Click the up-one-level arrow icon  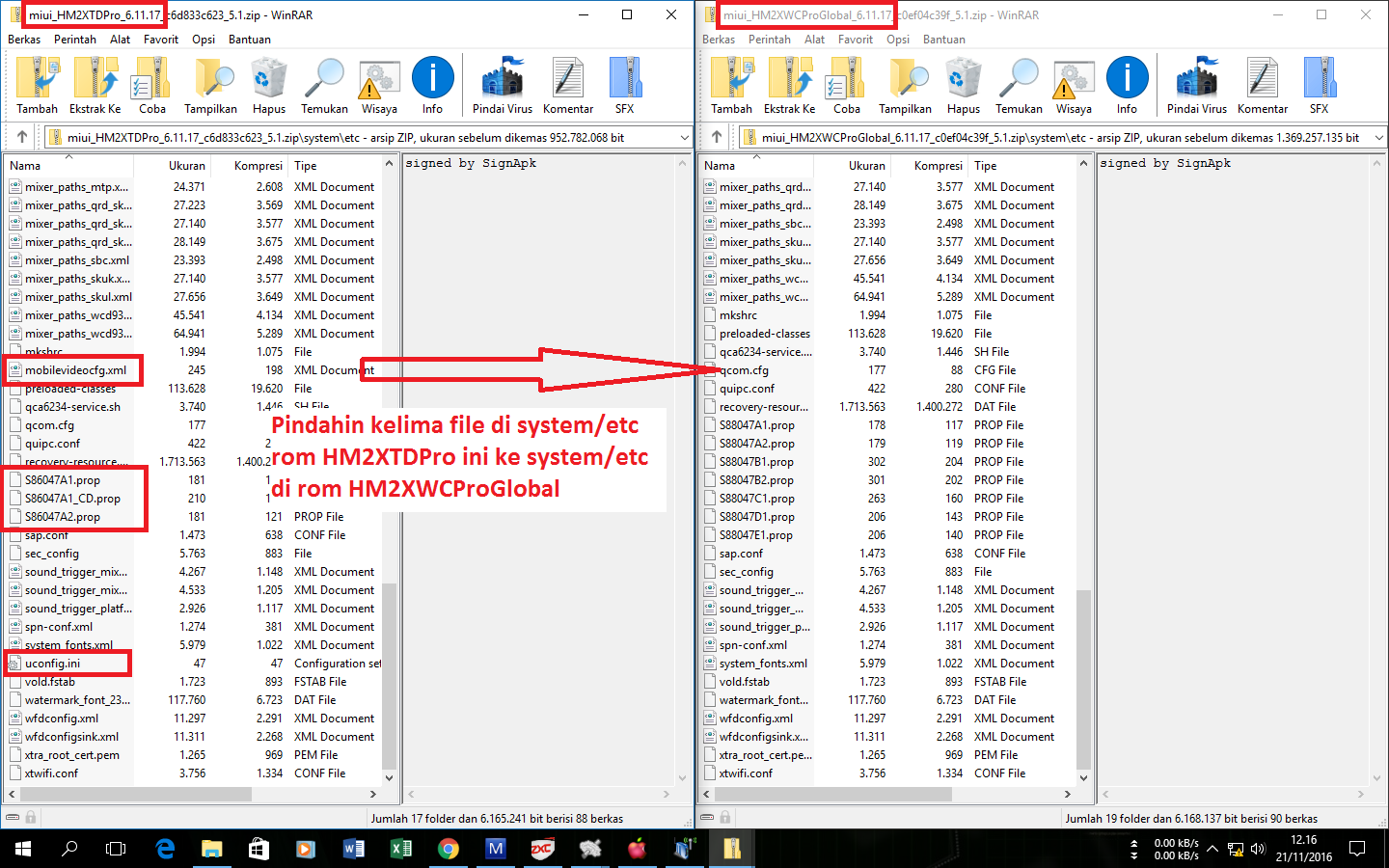pyautogui.click(x=21, y=137)
